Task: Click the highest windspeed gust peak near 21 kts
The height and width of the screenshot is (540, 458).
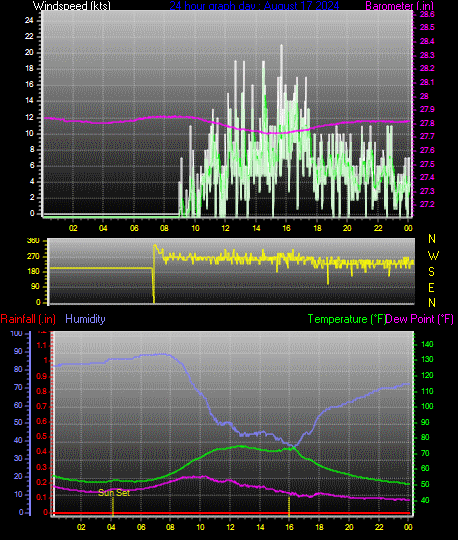Action: 282,46
